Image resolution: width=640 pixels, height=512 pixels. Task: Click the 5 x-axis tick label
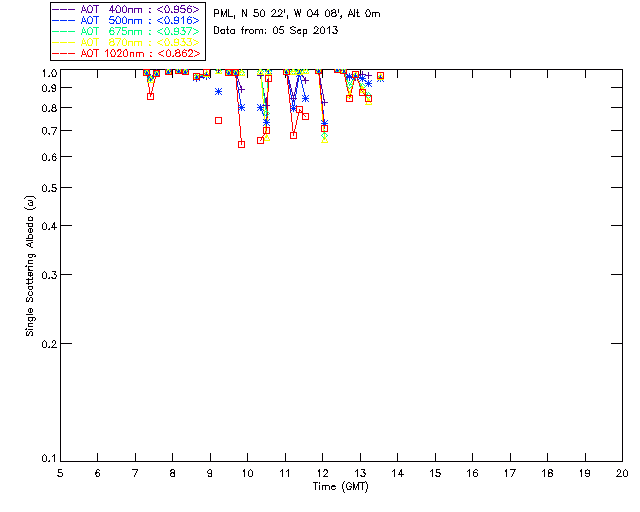tap(60, 473)
